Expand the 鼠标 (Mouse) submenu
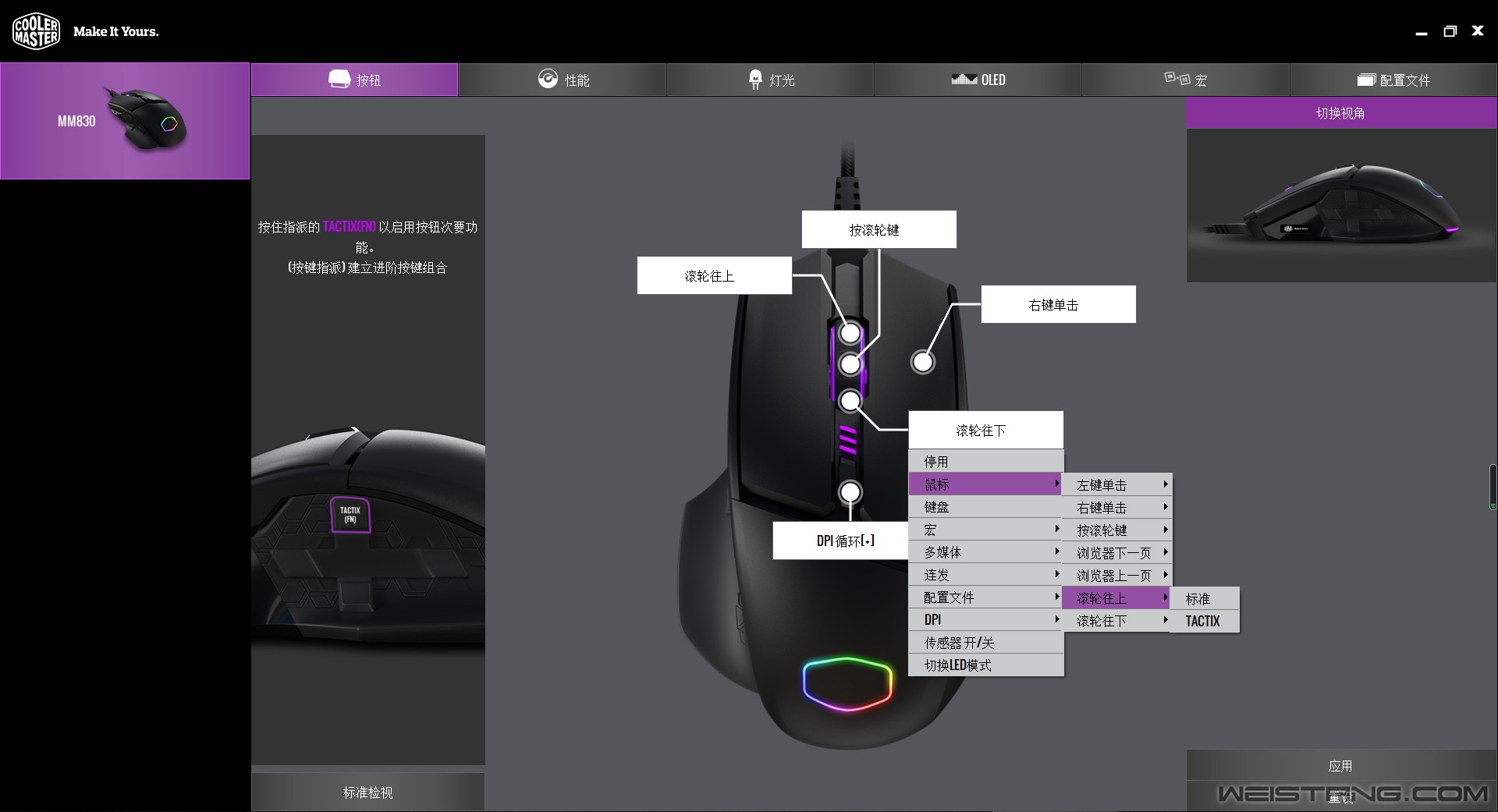This screenshot has width=1498, height=812. point(986,484)
